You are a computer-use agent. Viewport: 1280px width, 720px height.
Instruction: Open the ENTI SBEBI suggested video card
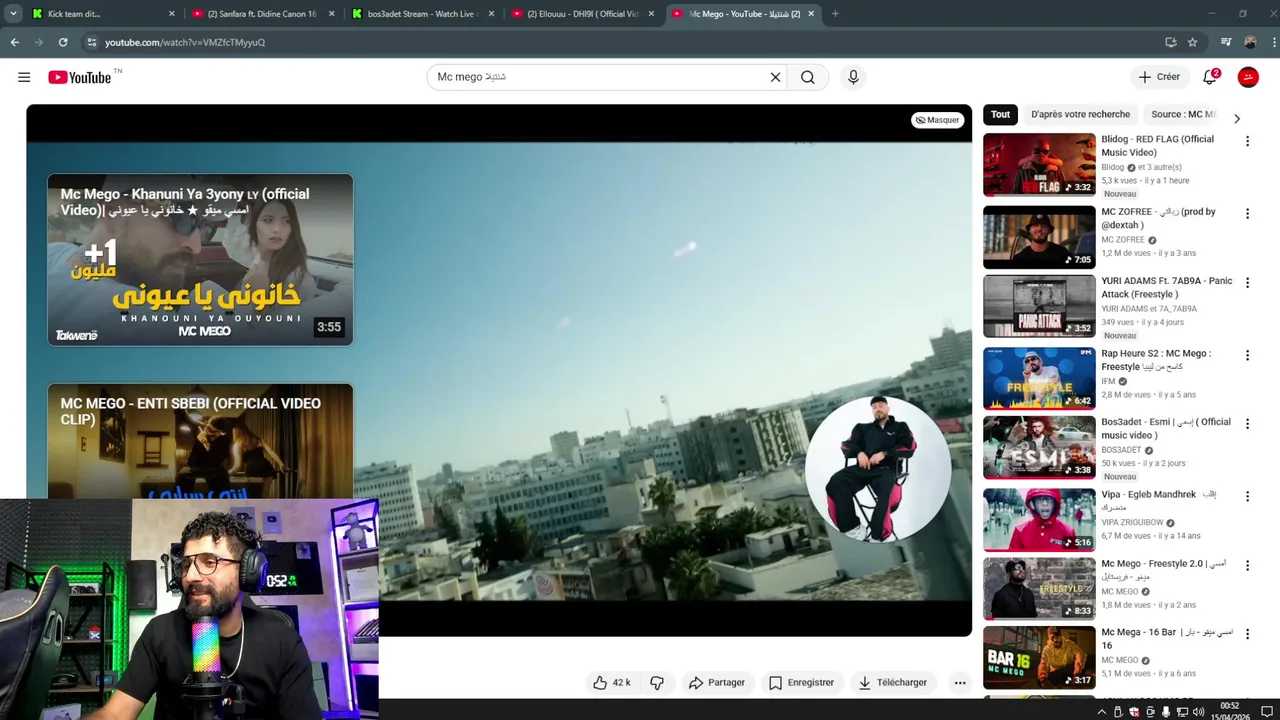click(200, 441)
